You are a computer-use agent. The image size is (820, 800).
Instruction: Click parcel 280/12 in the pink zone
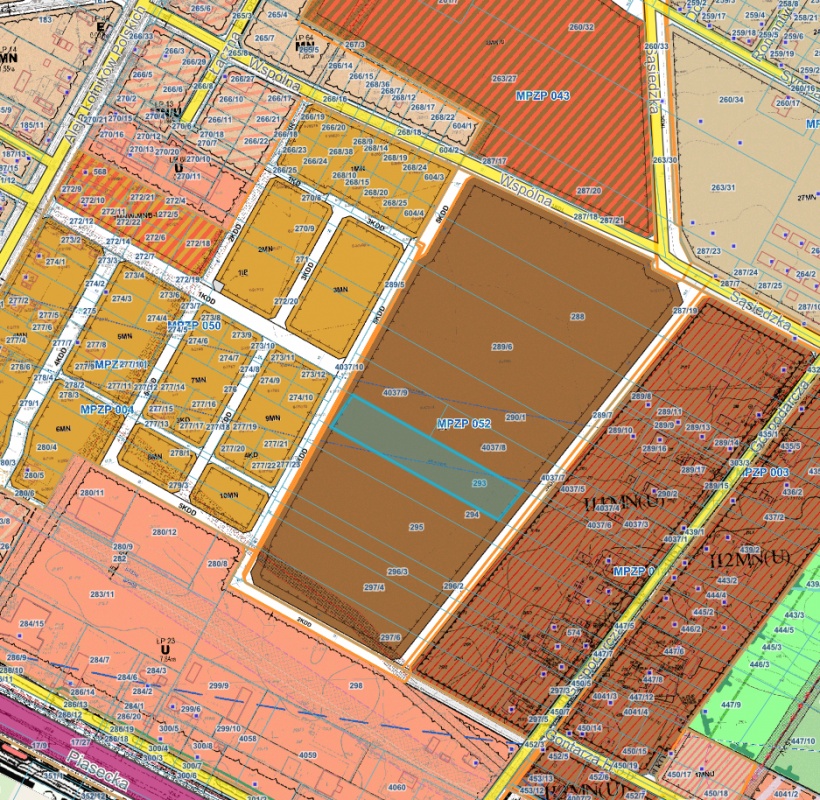[165, 532]
